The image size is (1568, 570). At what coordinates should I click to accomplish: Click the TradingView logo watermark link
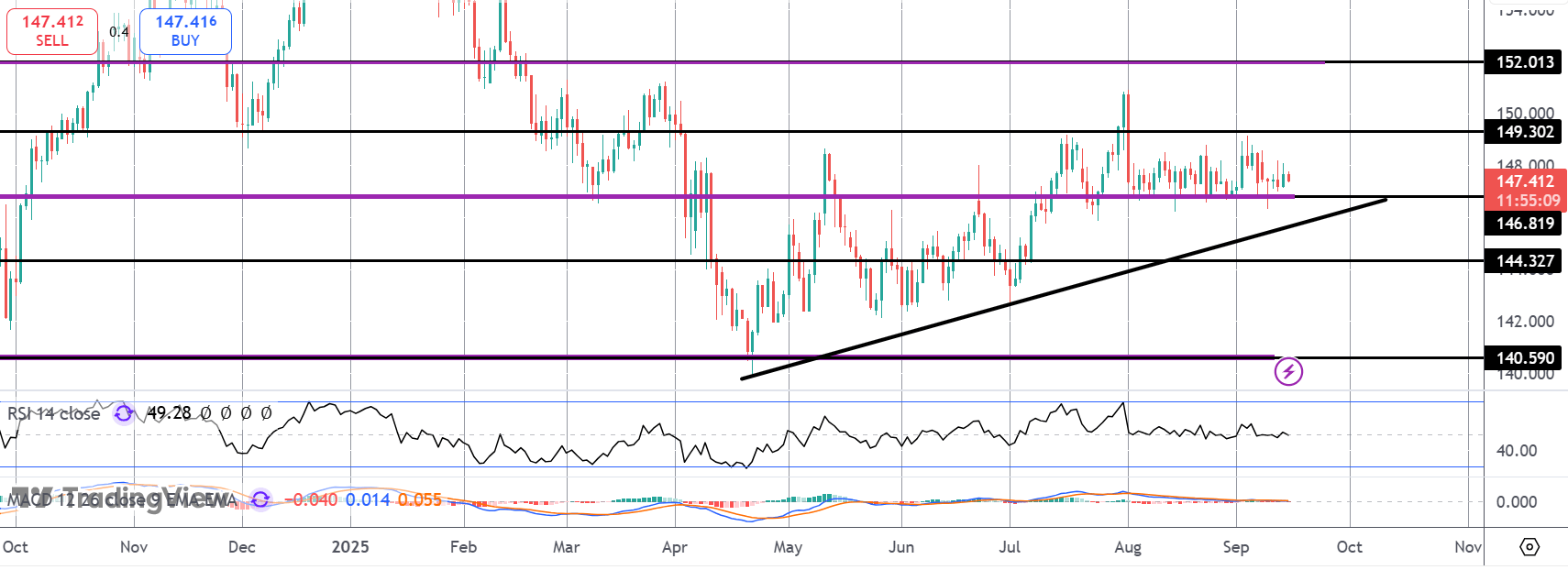tap(119, 498)
